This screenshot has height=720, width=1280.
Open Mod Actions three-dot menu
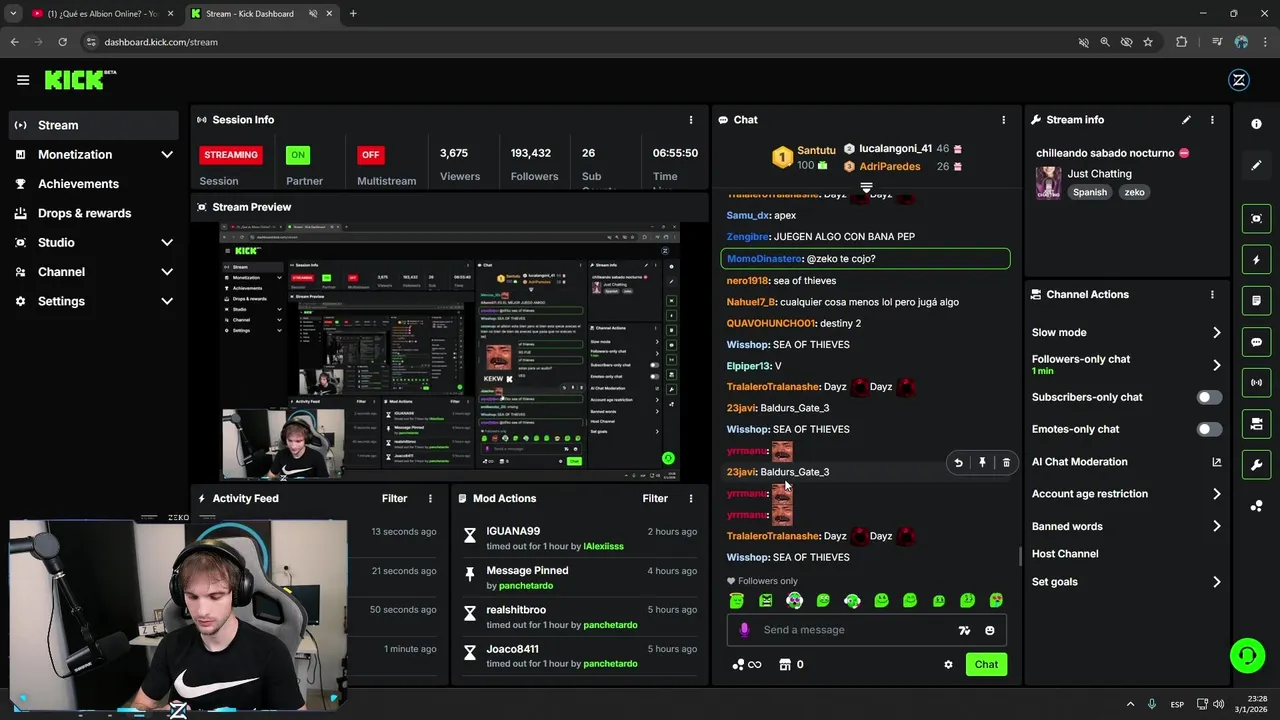point(690,498)
